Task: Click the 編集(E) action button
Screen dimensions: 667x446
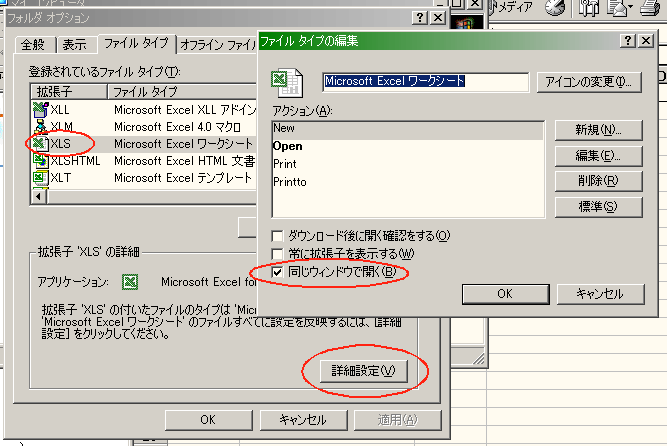Action: pyautogui.click(x=598, y=156)
